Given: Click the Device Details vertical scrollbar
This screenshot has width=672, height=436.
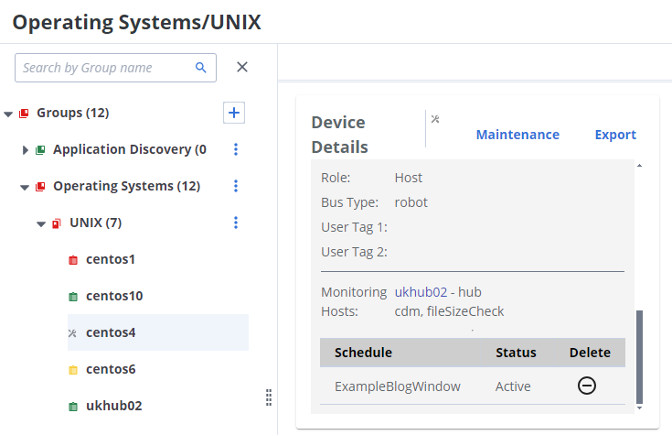Looking at the screenshot, I should (640, 355).
